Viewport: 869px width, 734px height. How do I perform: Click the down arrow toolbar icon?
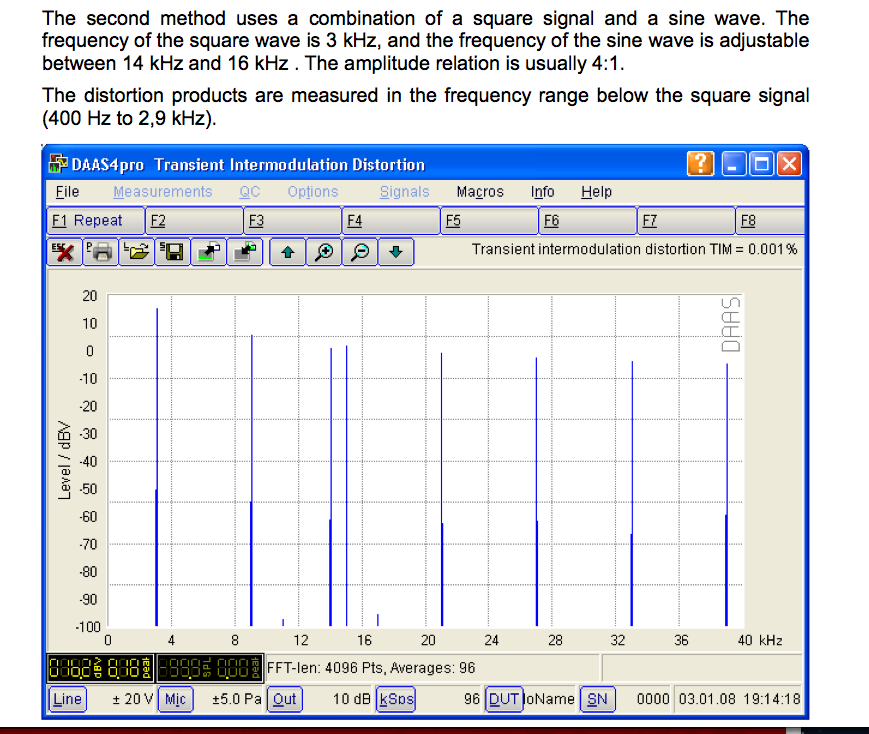(396, 252)
